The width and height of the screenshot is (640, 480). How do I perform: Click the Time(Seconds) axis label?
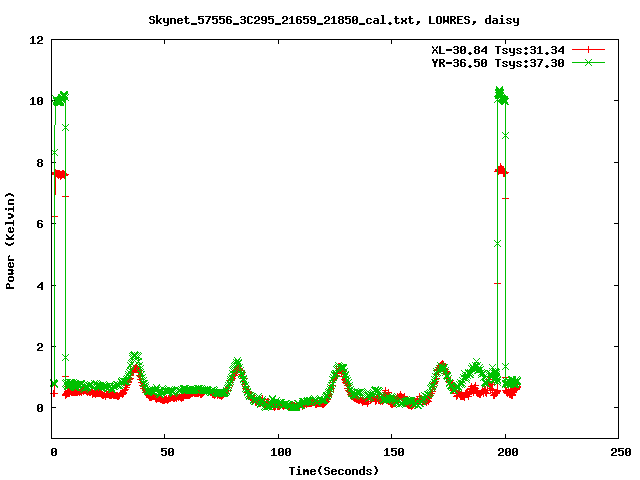(x=334, y=471)
